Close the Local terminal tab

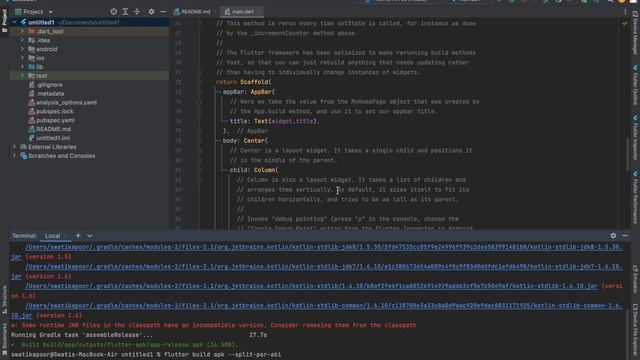point(66,236)
